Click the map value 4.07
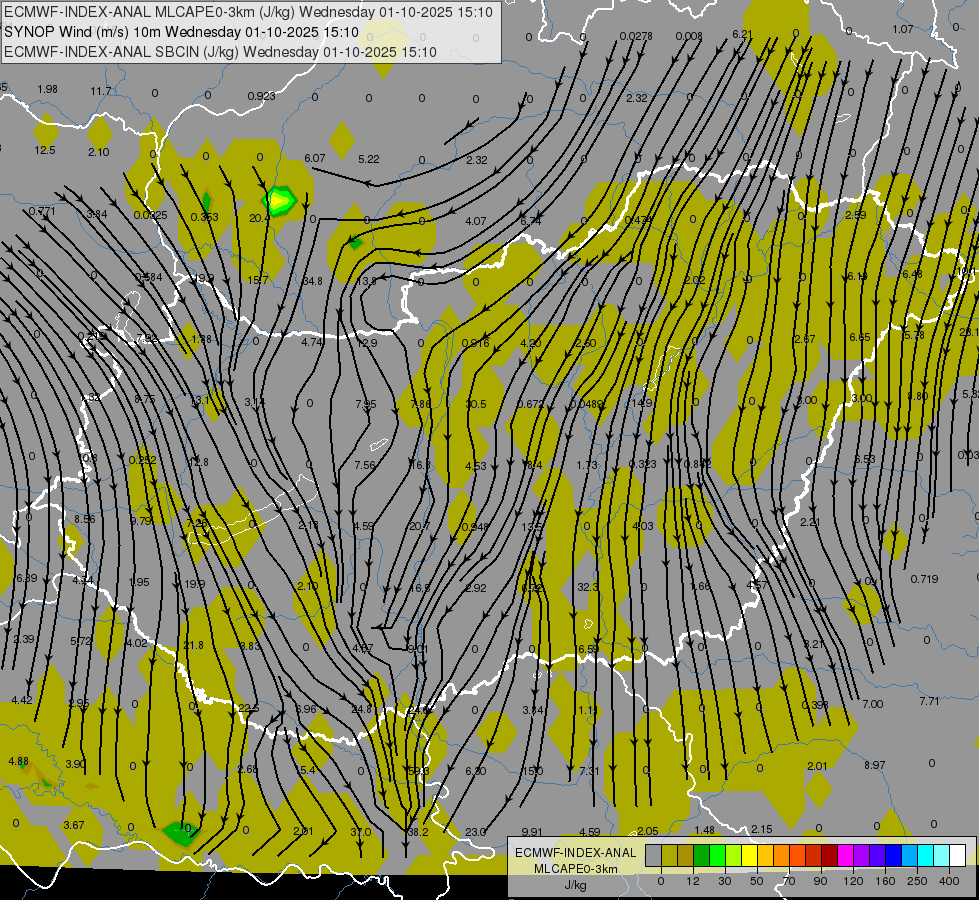 click(476, 221)
